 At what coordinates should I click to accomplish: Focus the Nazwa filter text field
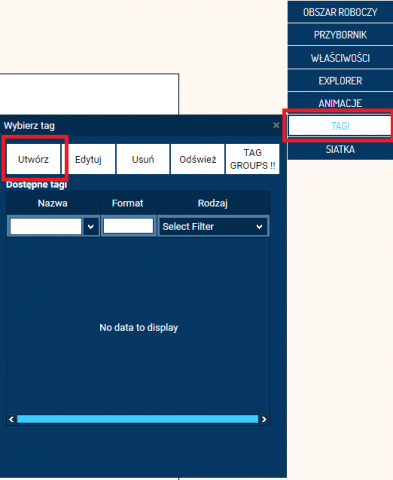point(46,227)
